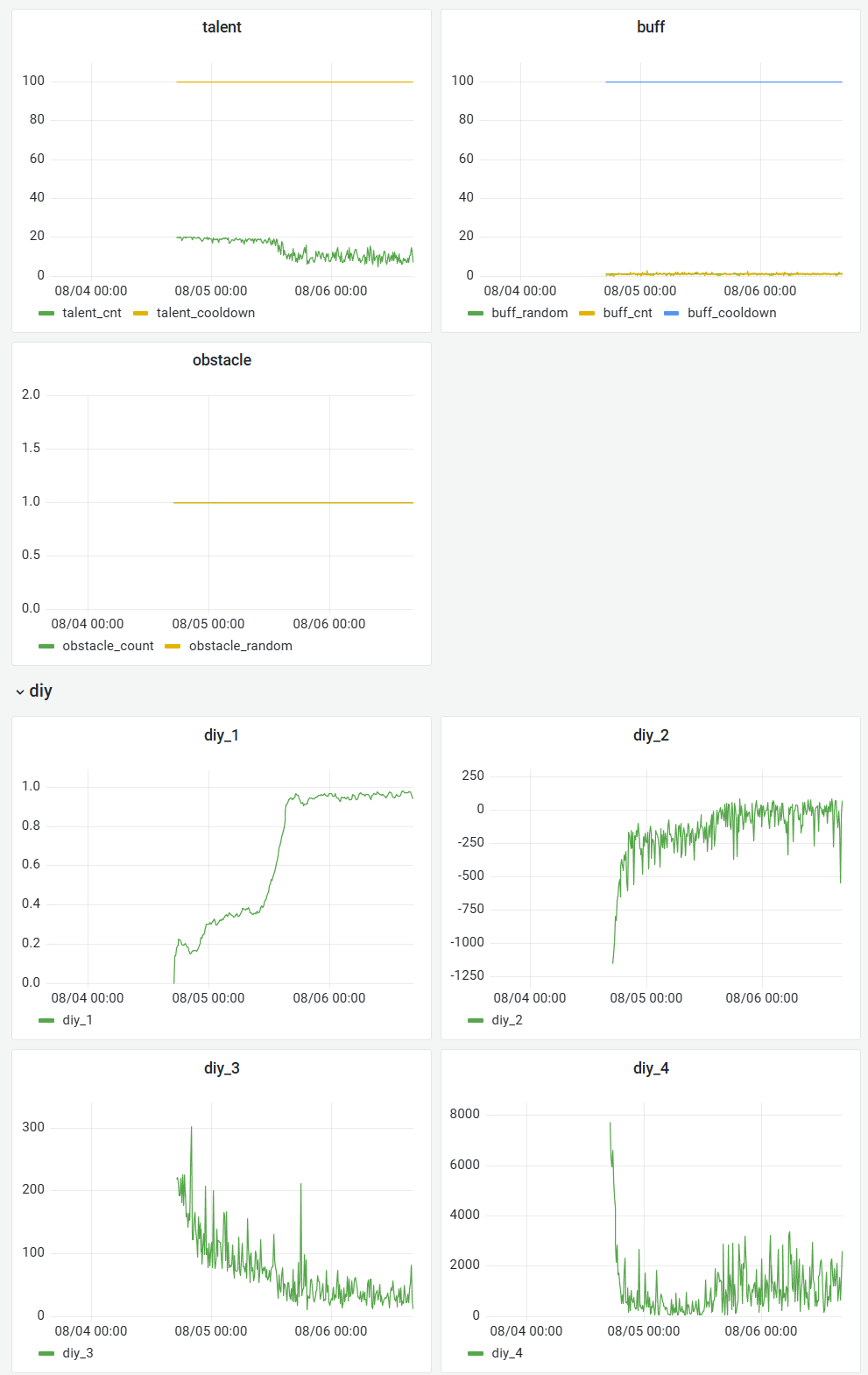Image resolution: width=868 pixels, height=1375 pixels.
Task: Click the diy_1 panel title
Action: point(222,735)
